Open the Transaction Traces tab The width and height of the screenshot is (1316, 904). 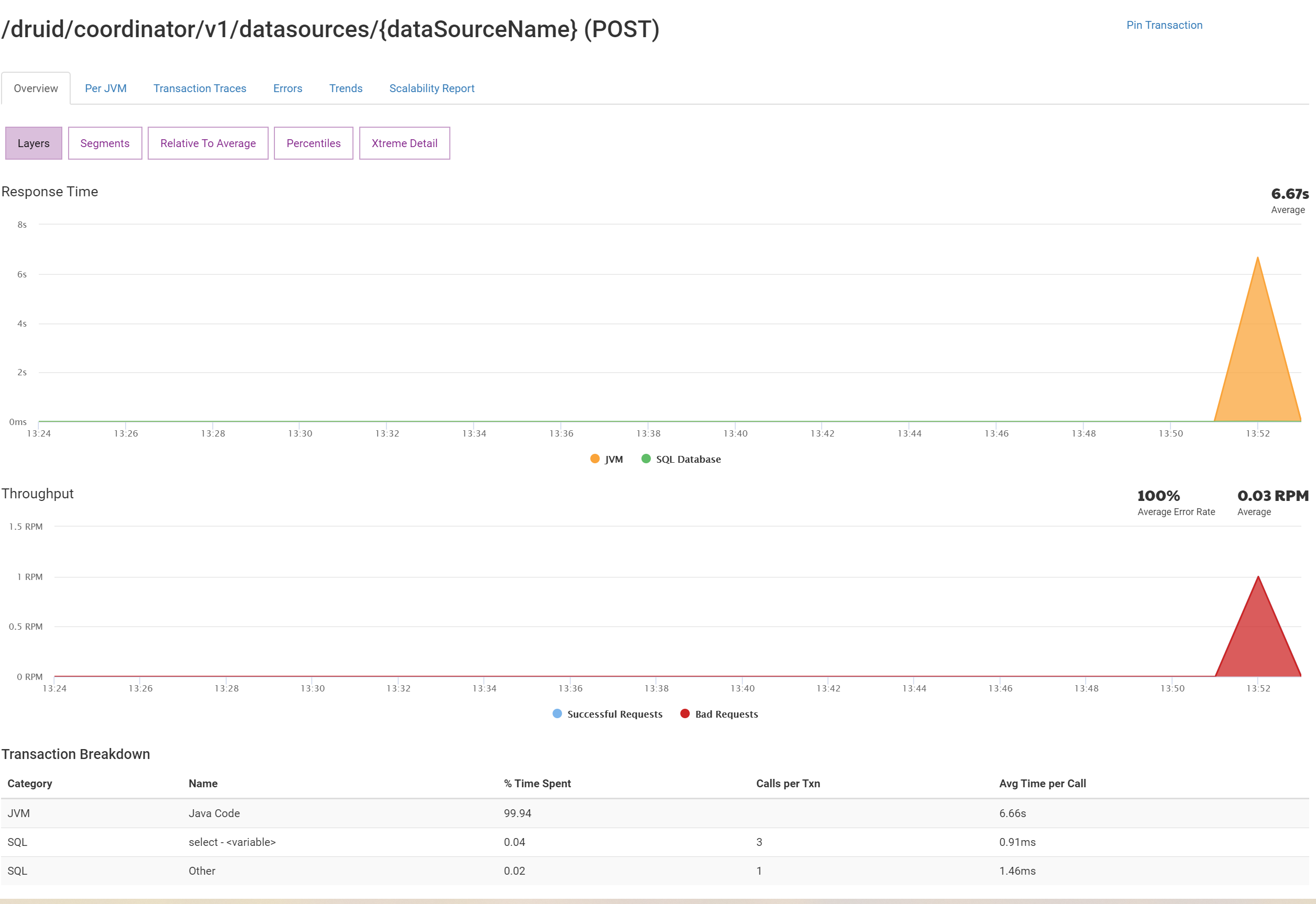point(200,88)
